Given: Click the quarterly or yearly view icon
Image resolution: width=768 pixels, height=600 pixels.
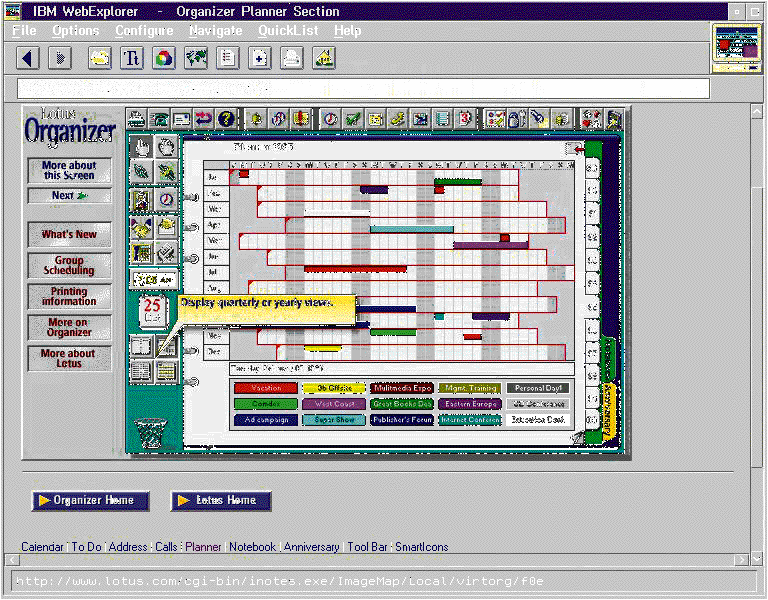Looking at the screenshot, I should click(167, 347).
